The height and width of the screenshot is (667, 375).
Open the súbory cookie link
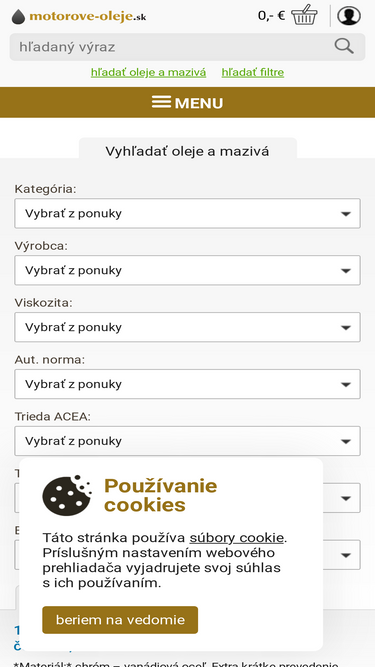coord(236,538)
